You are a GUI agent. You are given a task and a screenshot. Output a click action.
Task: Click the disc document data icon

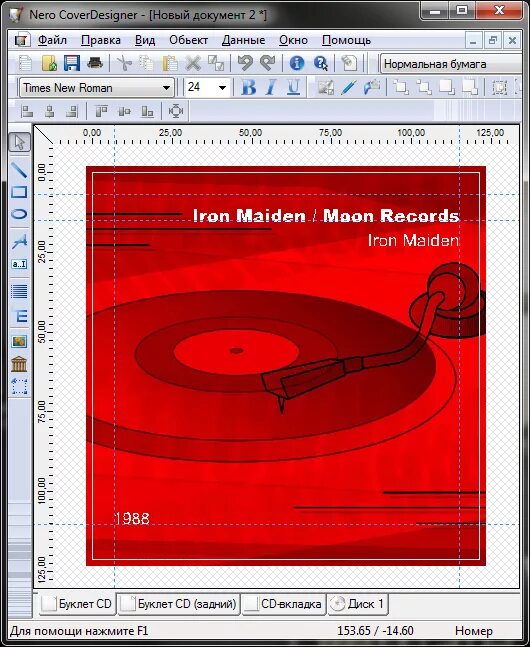(x=349, y=64)
